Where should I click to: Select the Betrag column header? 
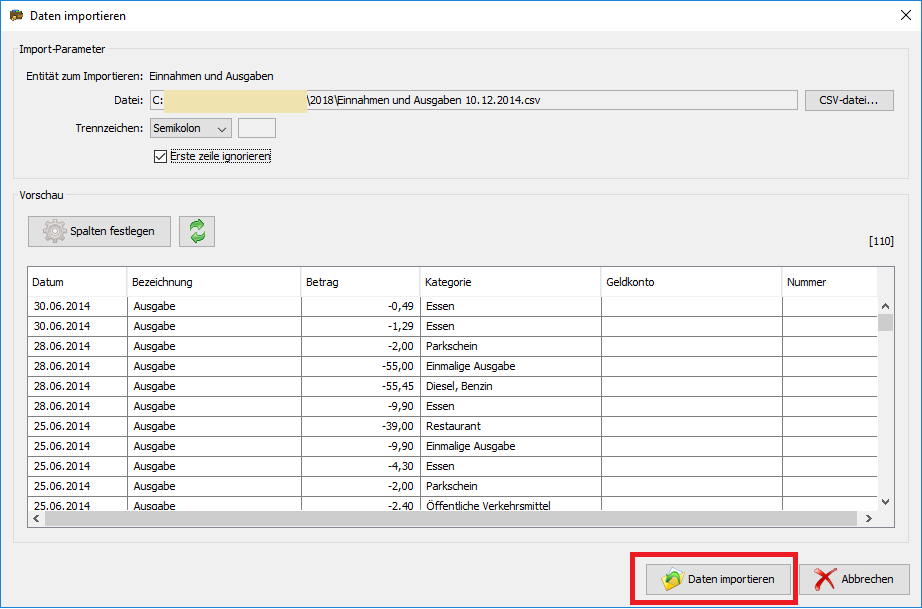point(360,282)
